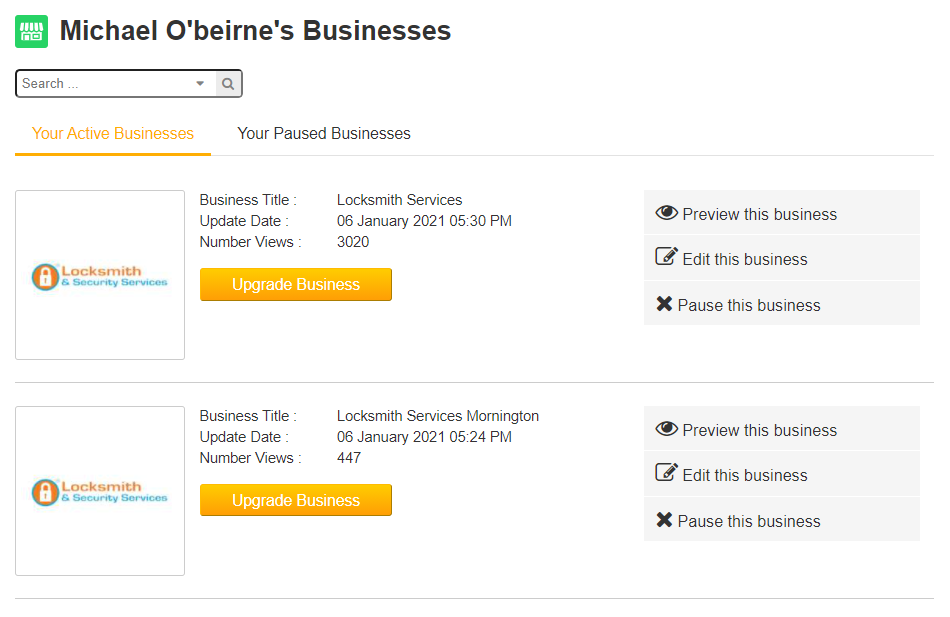This screenshot has width=950, height=617.
Task: Click the green store icon beside the page title
Action: pos(32,31)
